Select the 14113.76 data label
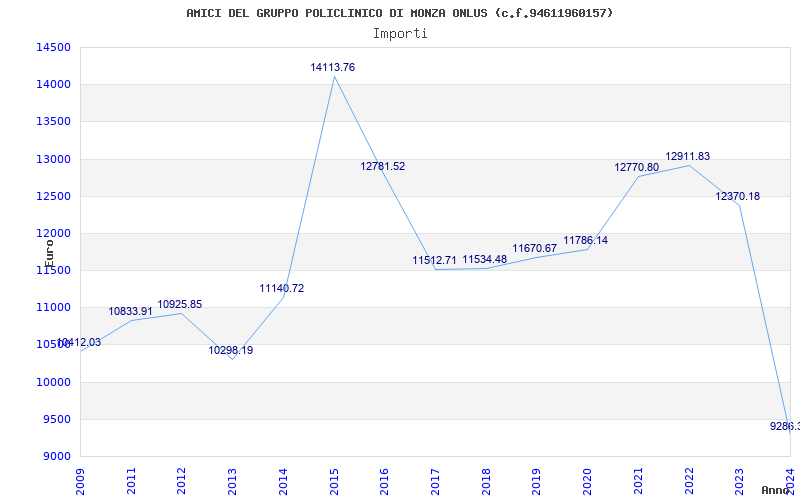This screenshot has width=800, height=500. tap(333, 67)
